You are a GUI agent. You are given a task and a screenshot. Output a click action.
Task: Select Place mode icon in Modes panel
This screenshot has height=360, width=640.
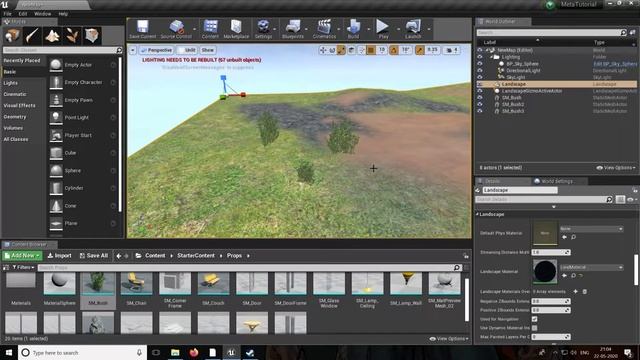12,36
